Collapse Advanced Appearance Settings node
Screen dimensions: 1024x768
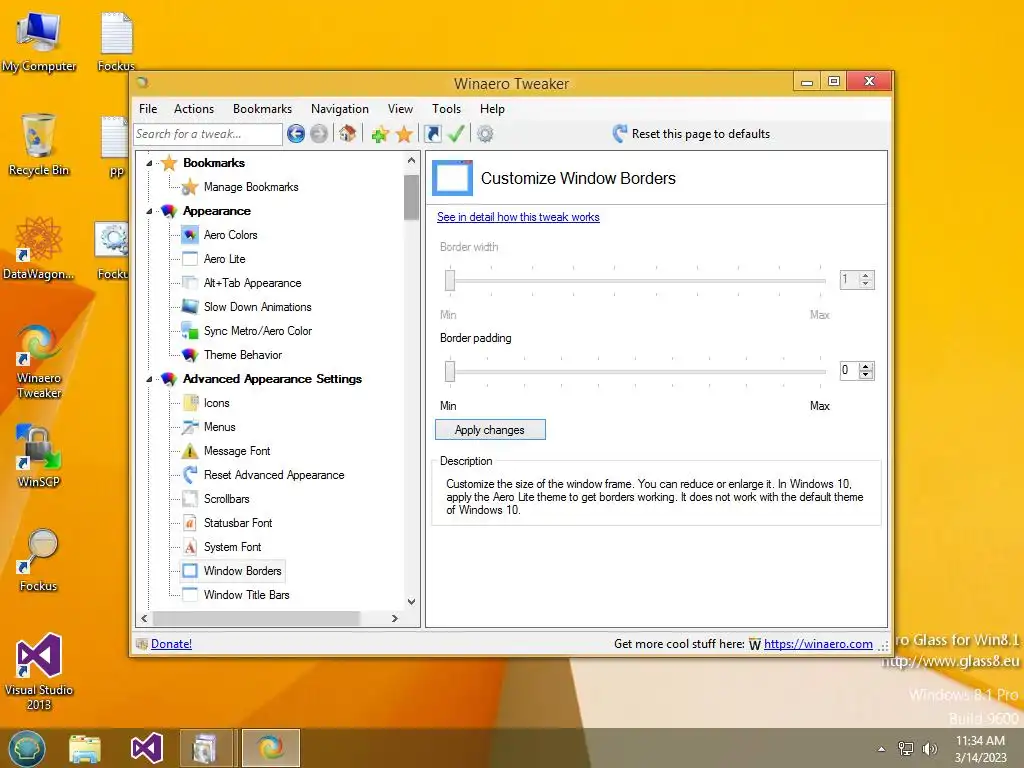(150, 379)
